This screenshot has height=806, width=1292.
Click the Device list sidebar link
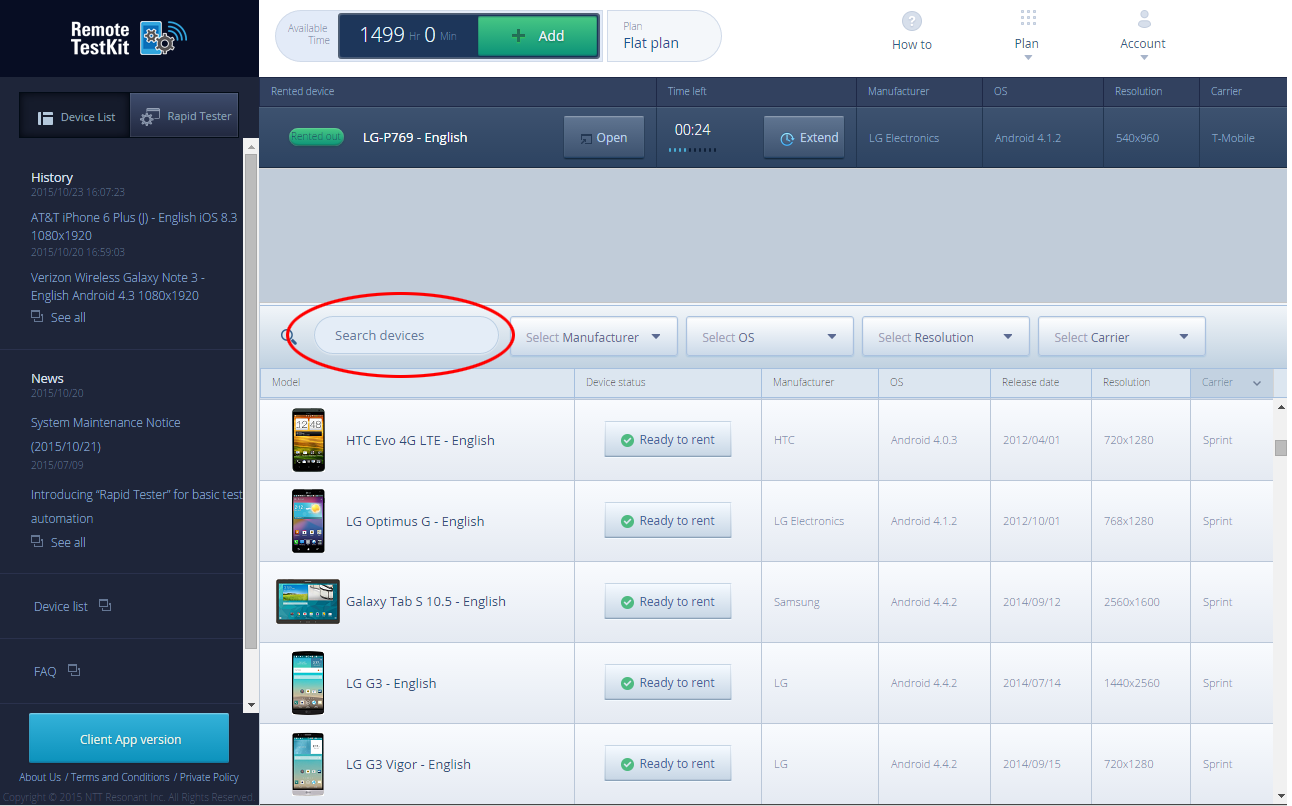coord(61,607)
